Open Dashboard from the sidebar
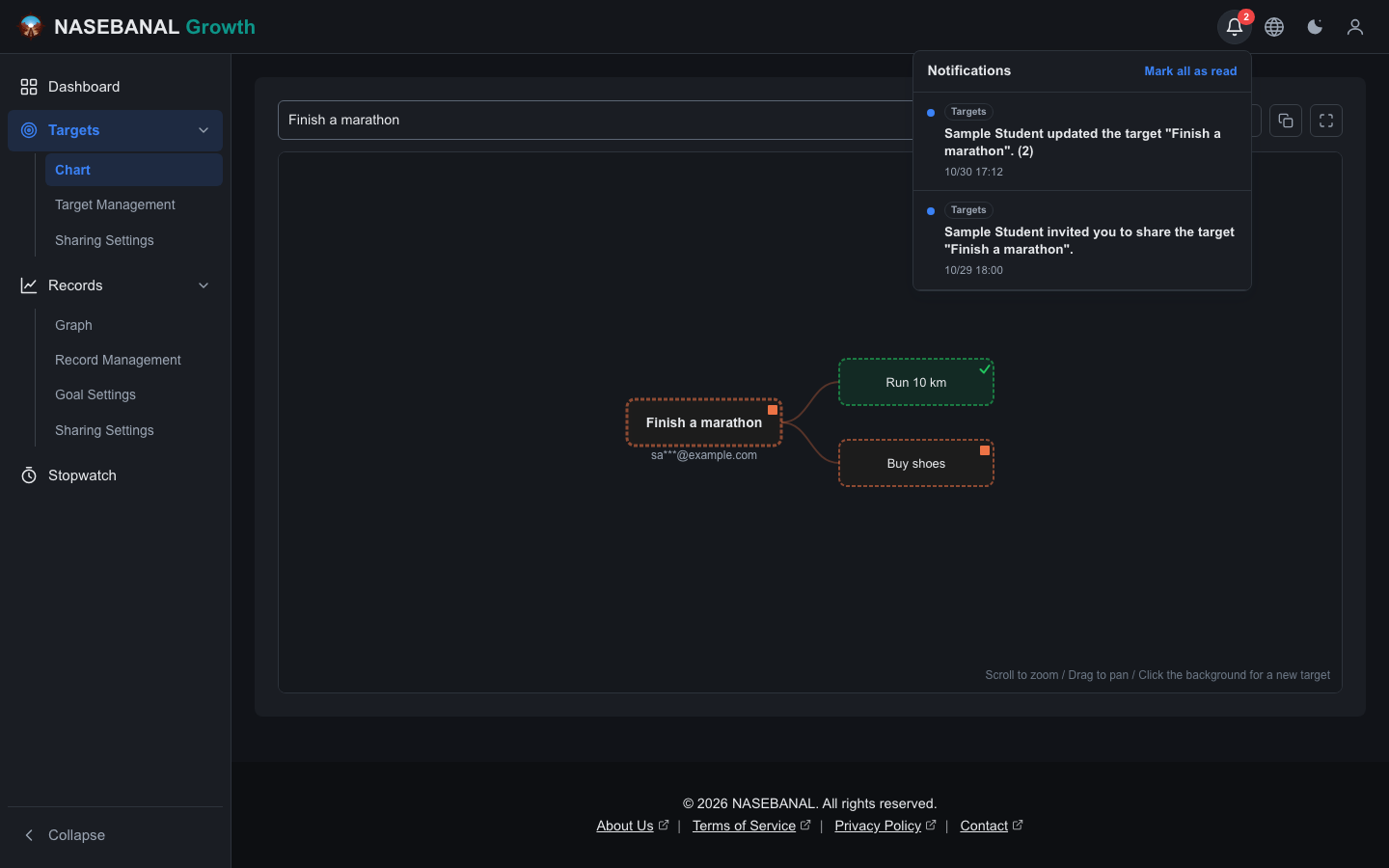Viewport: 1389px width, 868px height. pyautogui.click(x=115, y=87)
